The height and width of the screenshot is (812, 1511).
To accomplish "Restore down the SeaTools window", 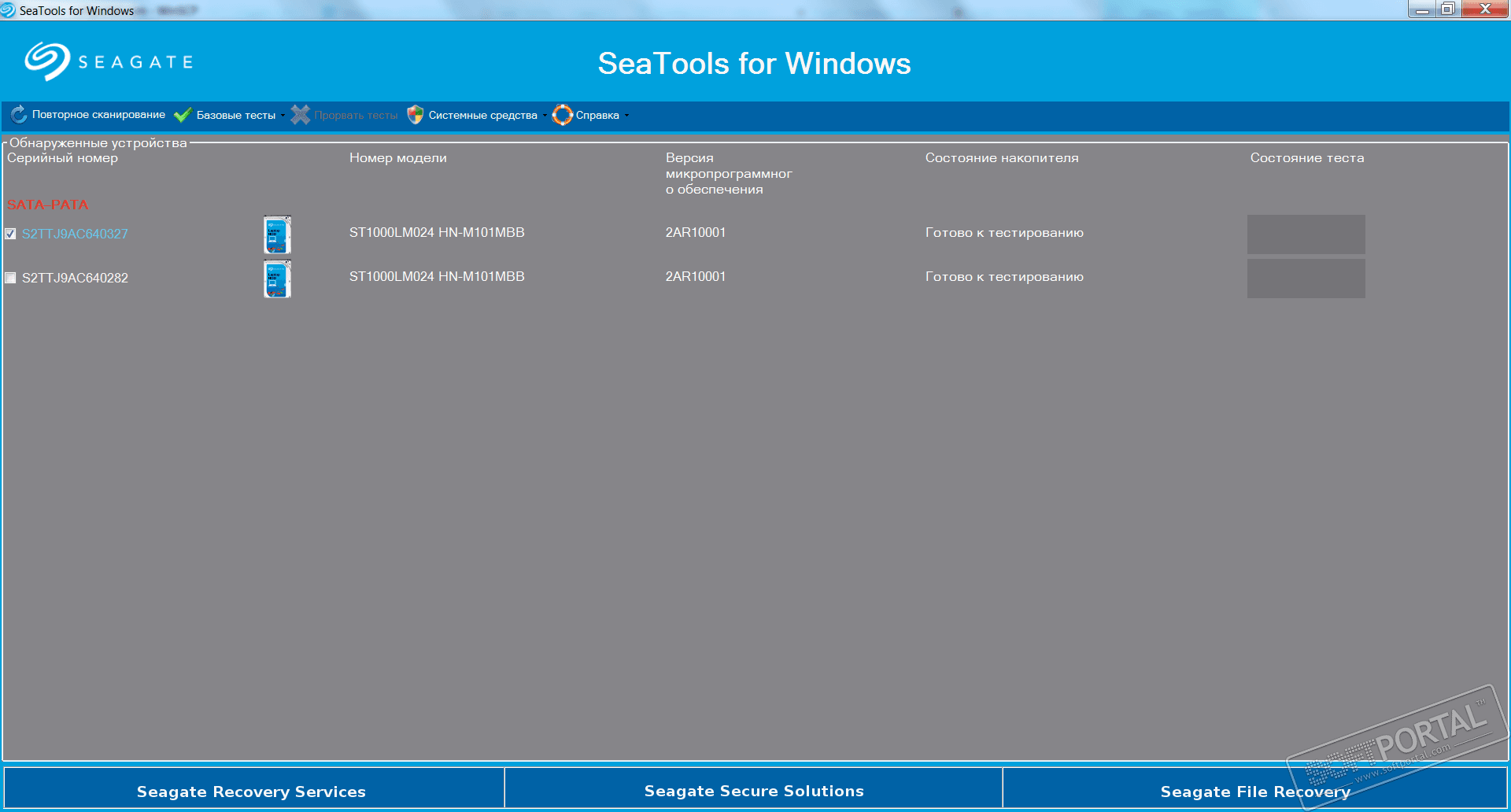I will pos(1448,9).
